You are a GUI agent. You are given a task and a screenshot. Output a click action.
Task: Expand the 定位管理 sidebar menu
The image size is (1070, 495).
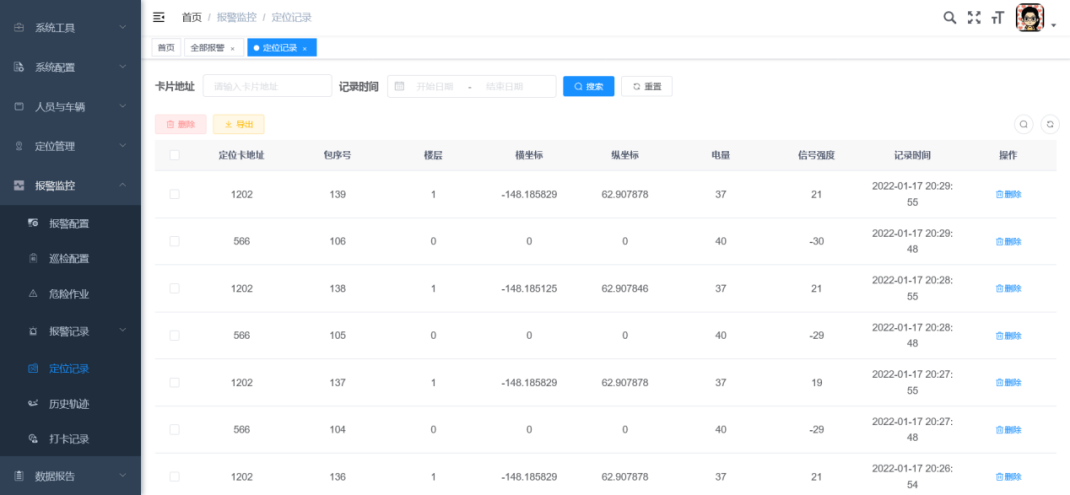tap(70, 146)
